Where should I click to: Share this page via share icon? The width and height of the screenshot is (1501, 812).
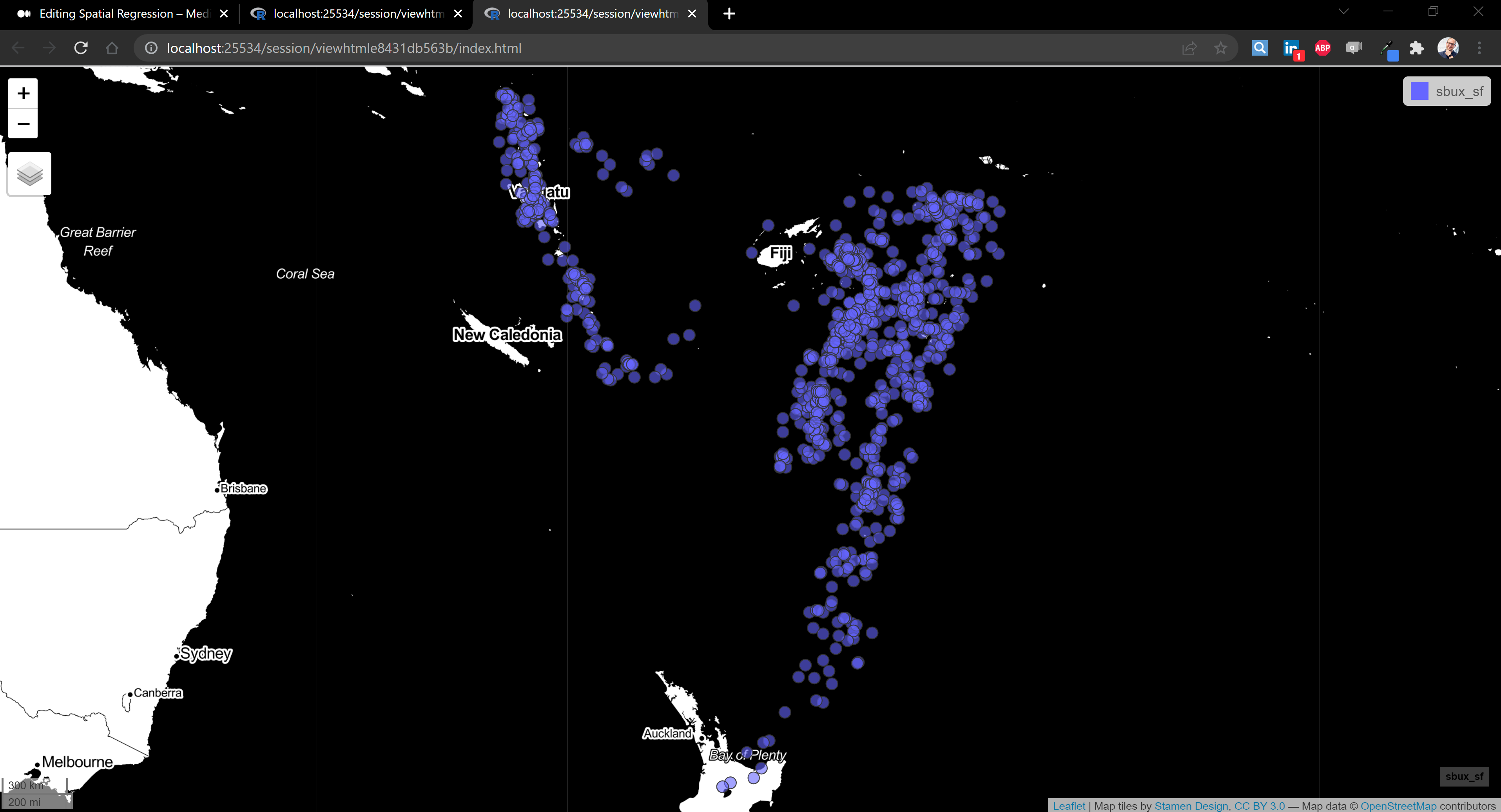[x=1189, y=48]
